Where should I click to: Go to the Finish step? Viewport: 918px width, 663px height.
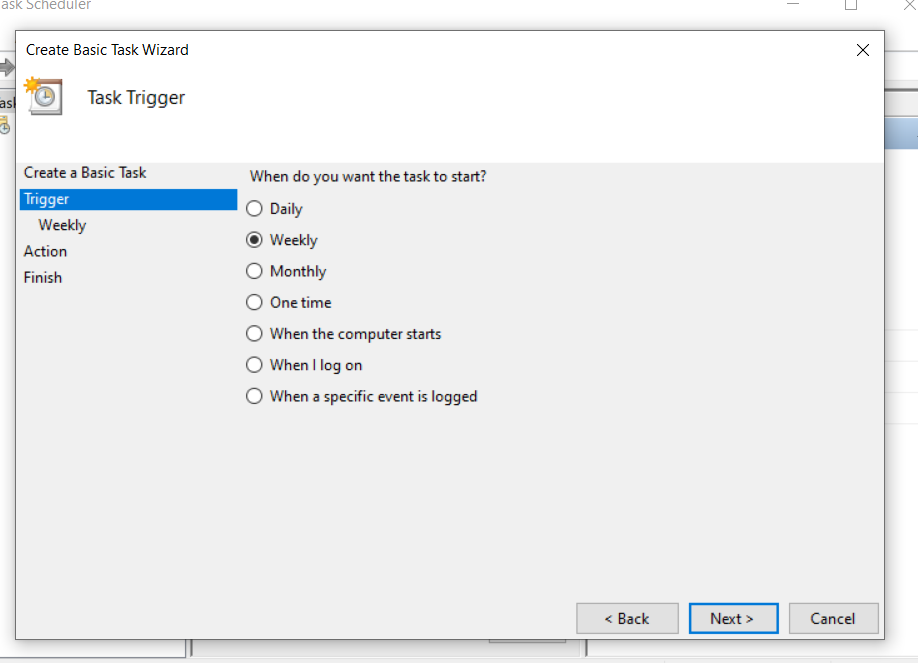pos(43,278)
